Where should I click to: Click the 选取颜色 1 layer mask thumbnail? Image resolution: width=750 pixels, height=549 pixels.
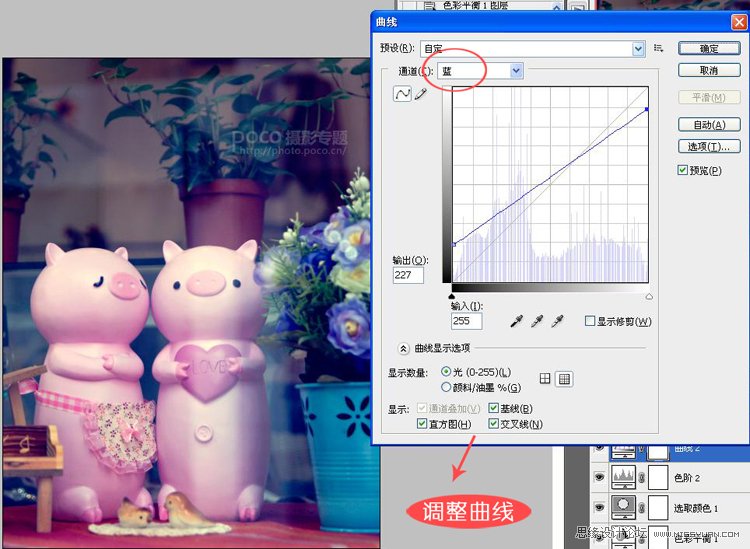coord(658,507)
